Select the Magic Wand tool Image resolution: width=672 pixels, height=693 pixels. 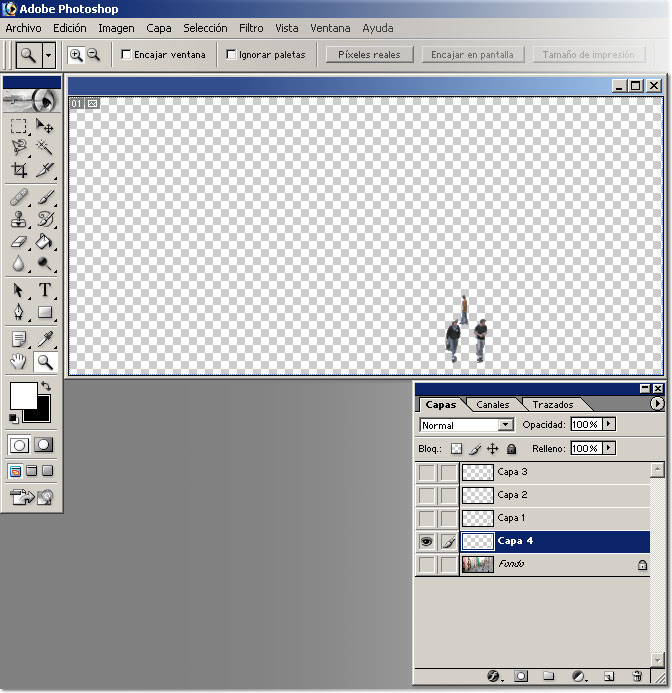[x=45, y=147]
